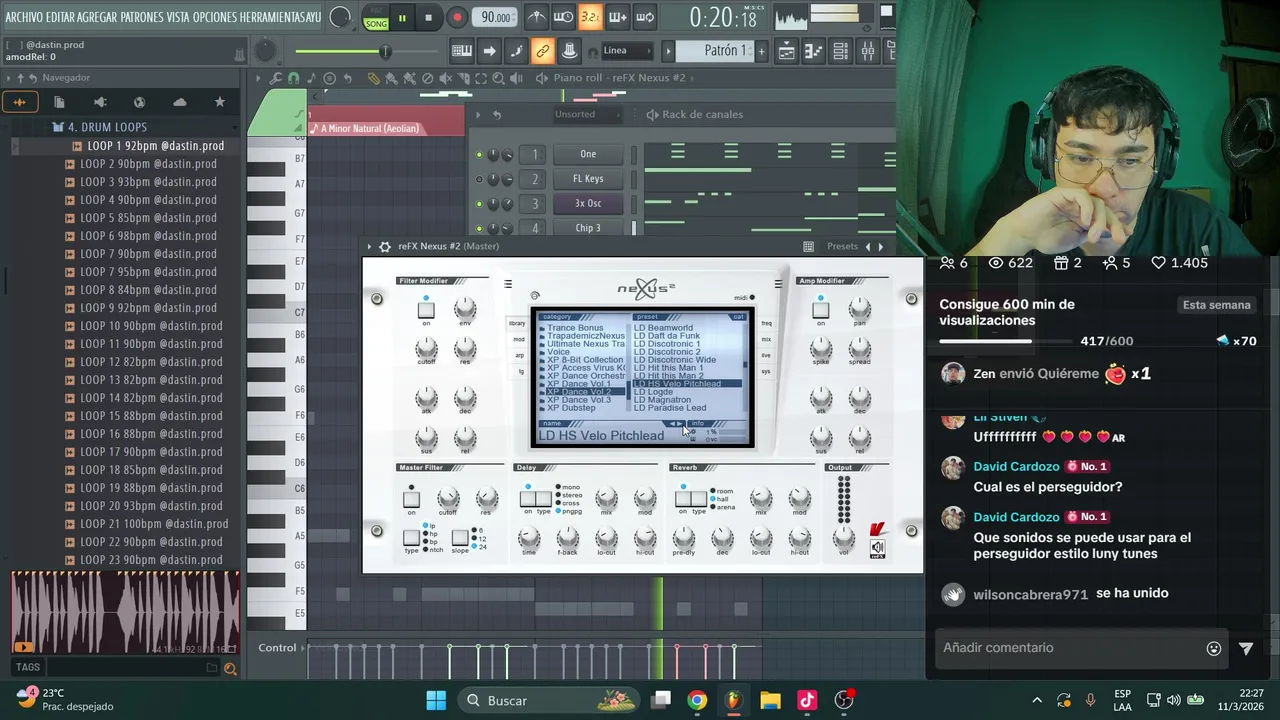1280x720 pixels.
Task: Open the cloud tab in browser
Action: [180, 102]
